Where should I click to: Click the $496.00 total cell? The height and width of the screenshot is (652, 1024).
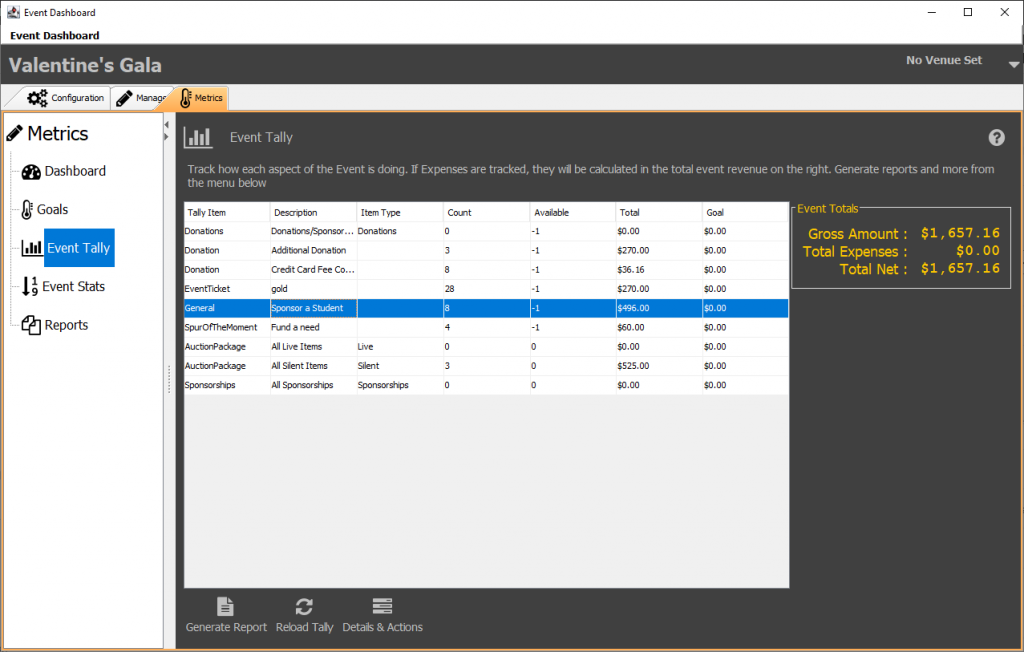click(x=659, y=308)
